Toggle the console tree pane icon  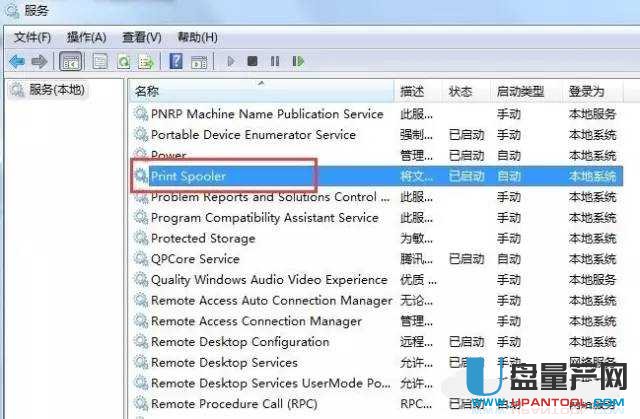pyautogui.click(x=71, y=62)
